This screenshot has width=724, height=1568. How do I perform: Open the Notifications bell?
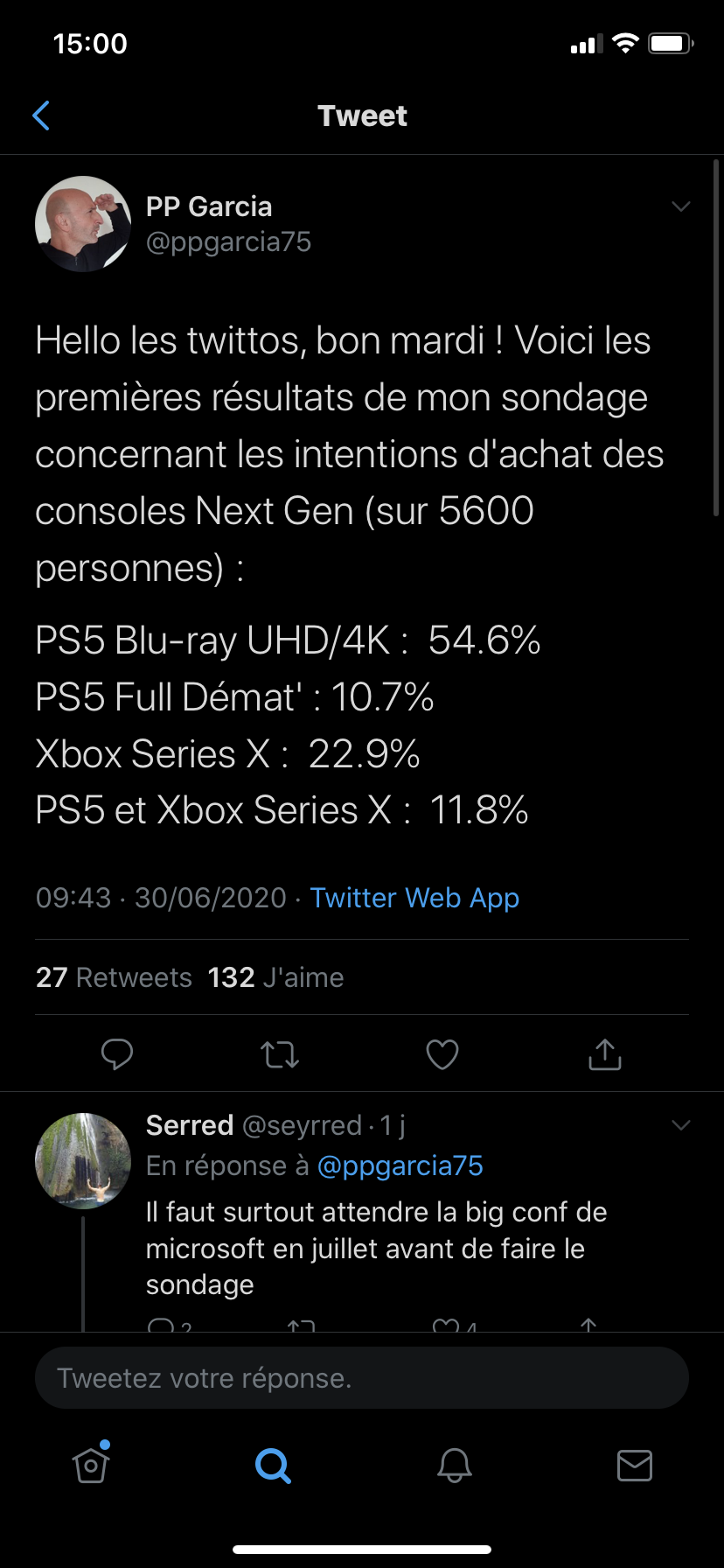[455, 1465]
